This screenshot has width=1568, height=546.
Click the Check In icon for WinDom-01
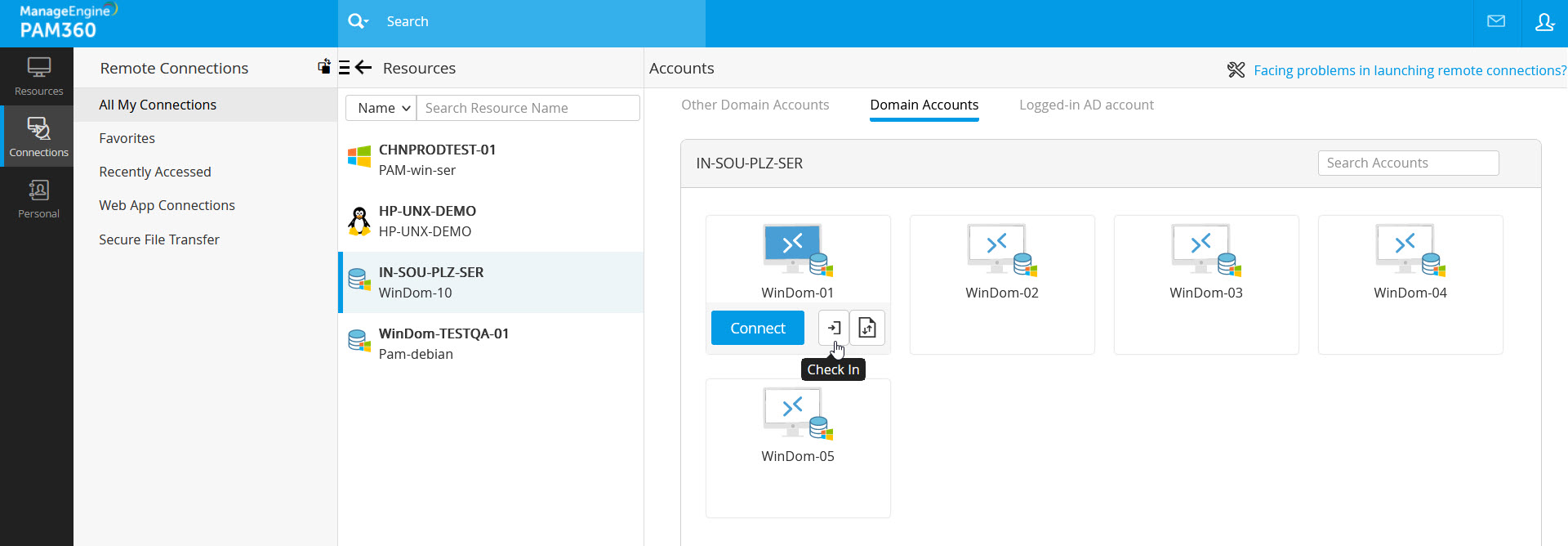coord(833,328)
